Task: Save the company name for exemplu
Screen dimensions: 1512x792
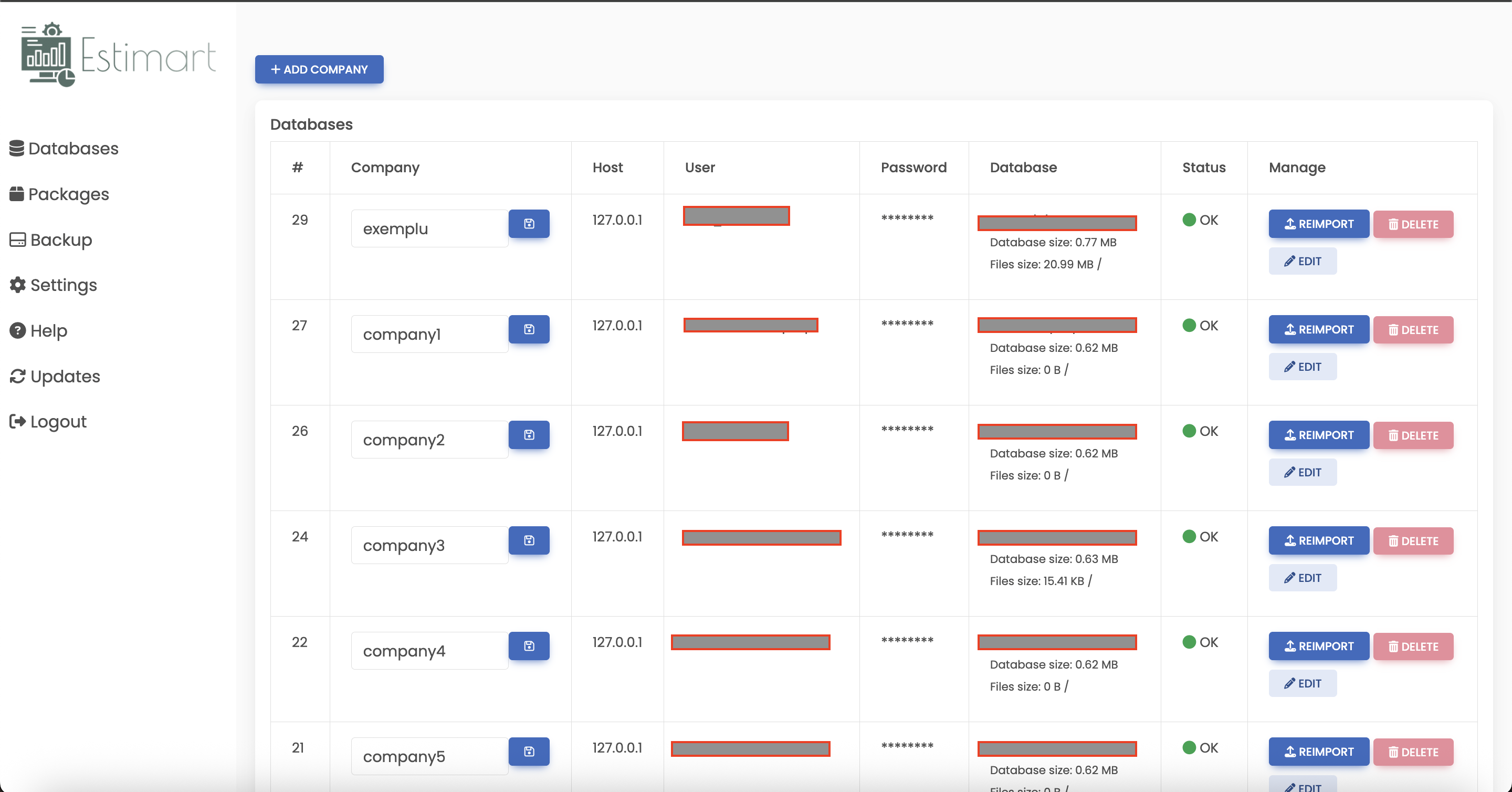Action: click(529, 224)
